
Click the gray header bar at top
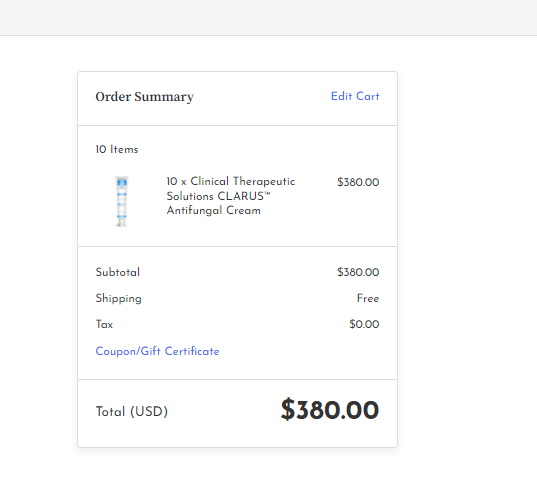pyautogui.click(x=268, y=17)
